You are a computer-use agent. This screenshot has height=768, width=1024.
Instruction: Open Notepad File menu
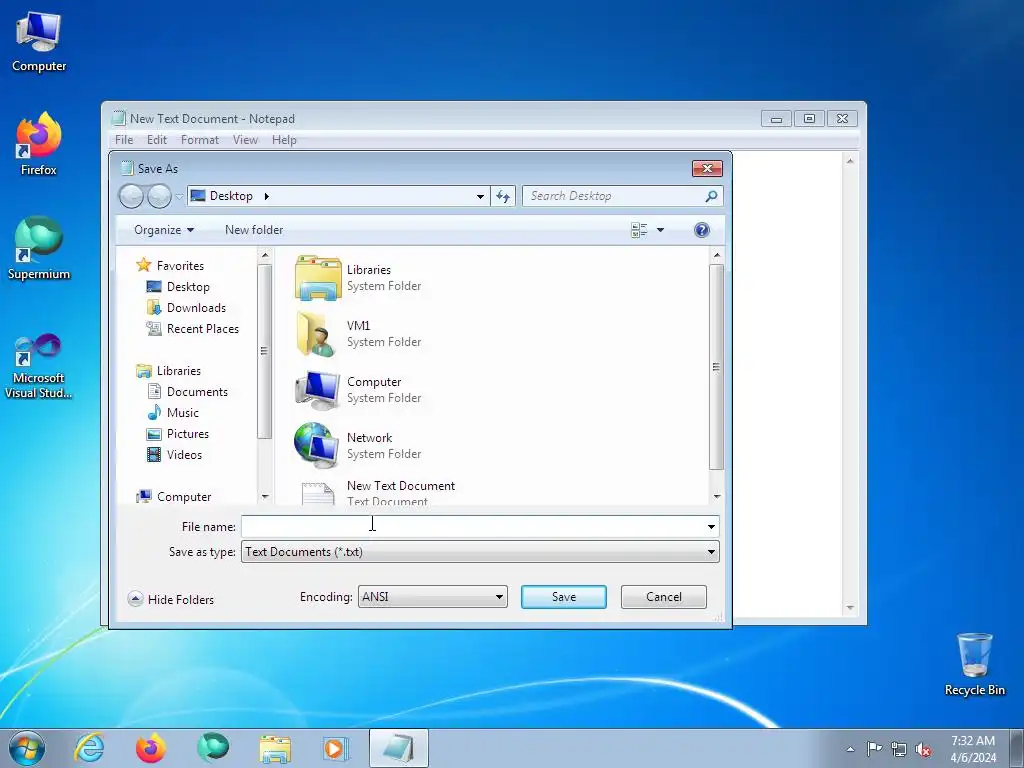click(x=124, y=140)
